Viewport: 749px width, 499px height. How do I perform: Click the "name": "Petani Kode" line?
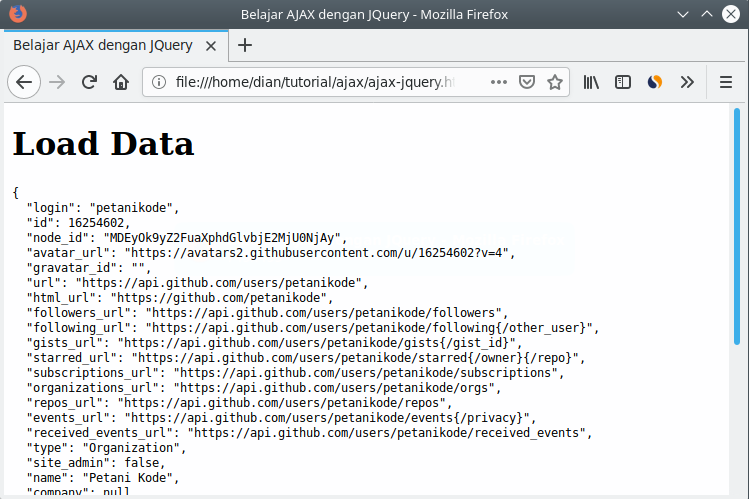click(x=103, y=478)
